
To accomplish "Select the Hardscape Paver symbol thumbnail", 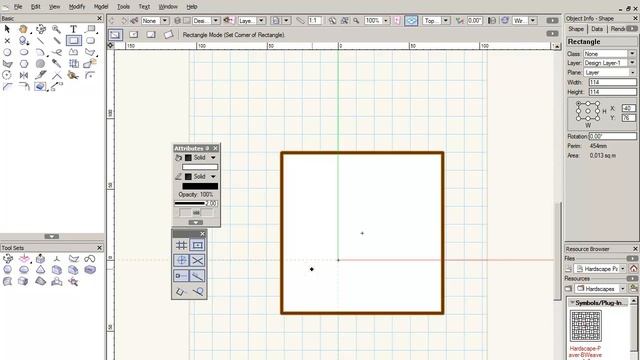I will pos(585,326).
